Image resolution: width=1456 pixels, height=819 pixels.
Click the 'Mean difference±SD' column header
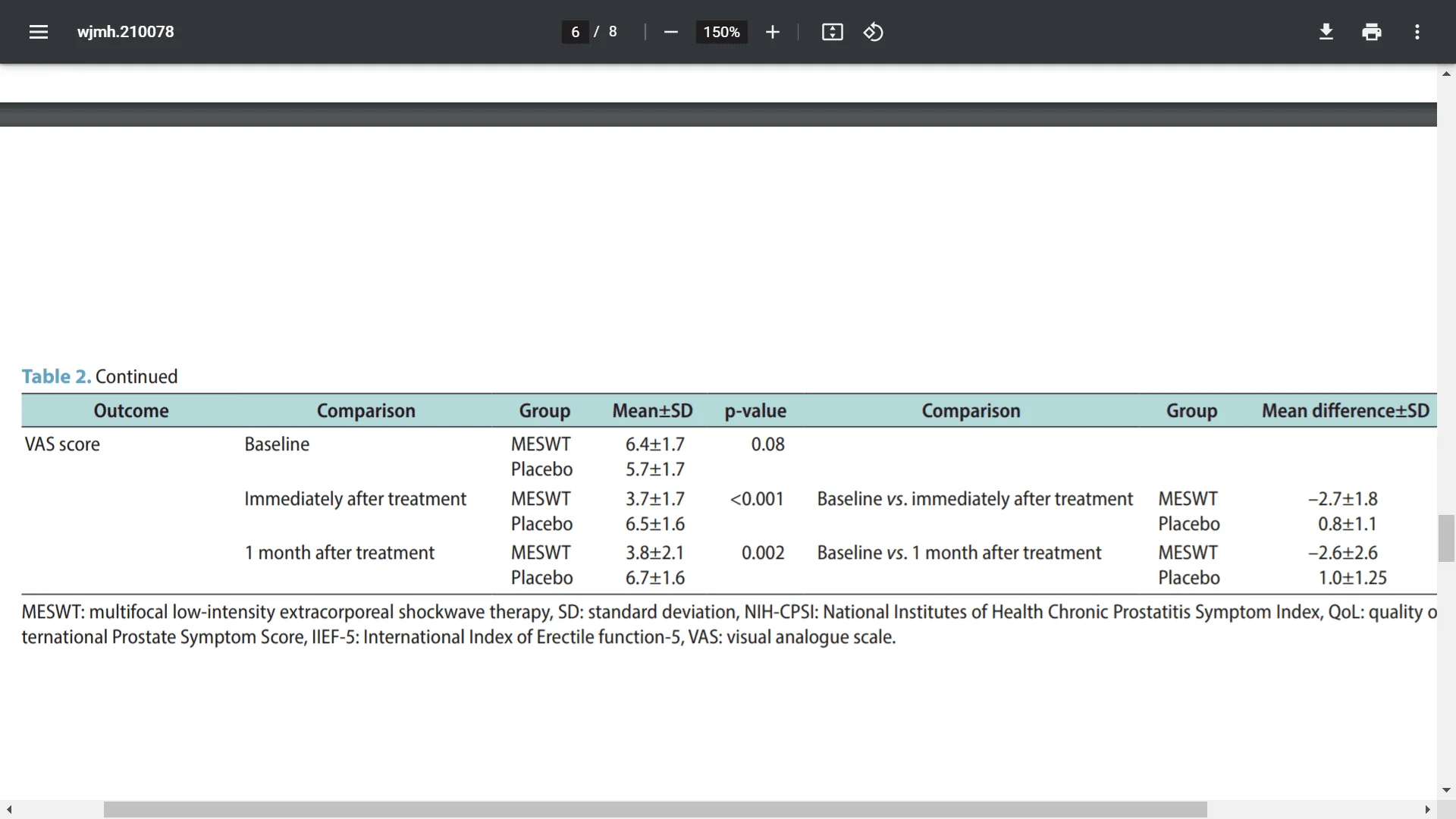[x=1346, y=410]
